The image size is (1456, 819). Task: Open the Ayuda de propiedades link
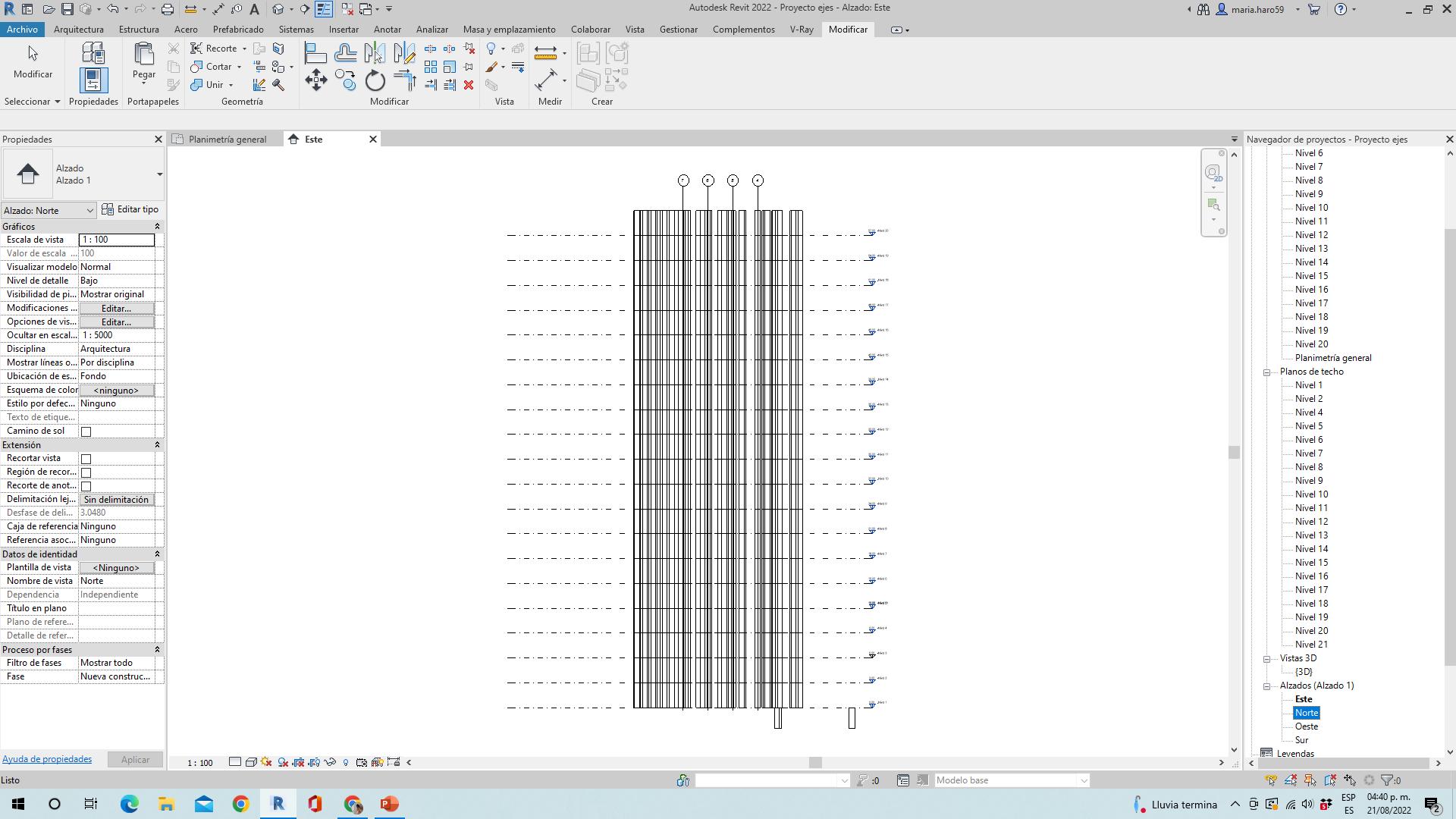coord(47,759)
